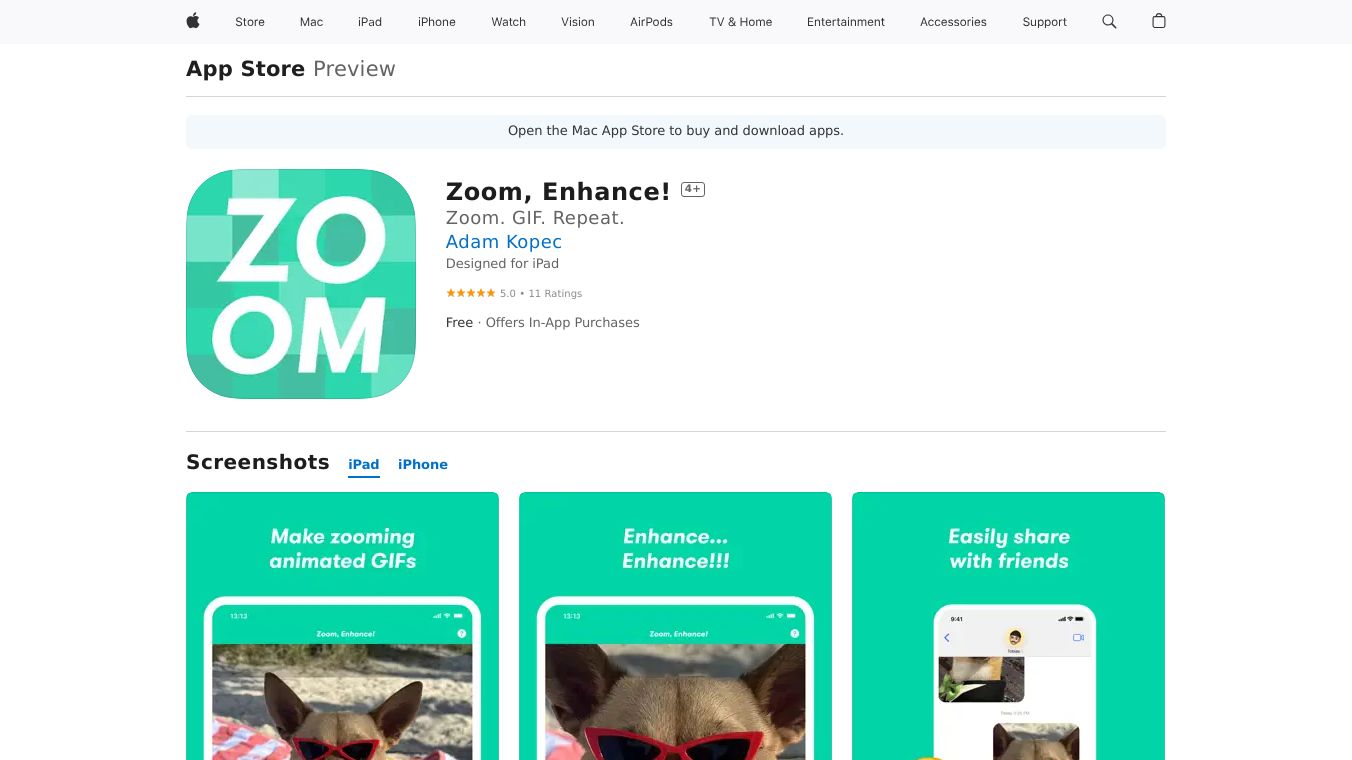Open developer Adam Kopec's page
The height and width of the screenshot is (760, 1352).
[504, 242]
